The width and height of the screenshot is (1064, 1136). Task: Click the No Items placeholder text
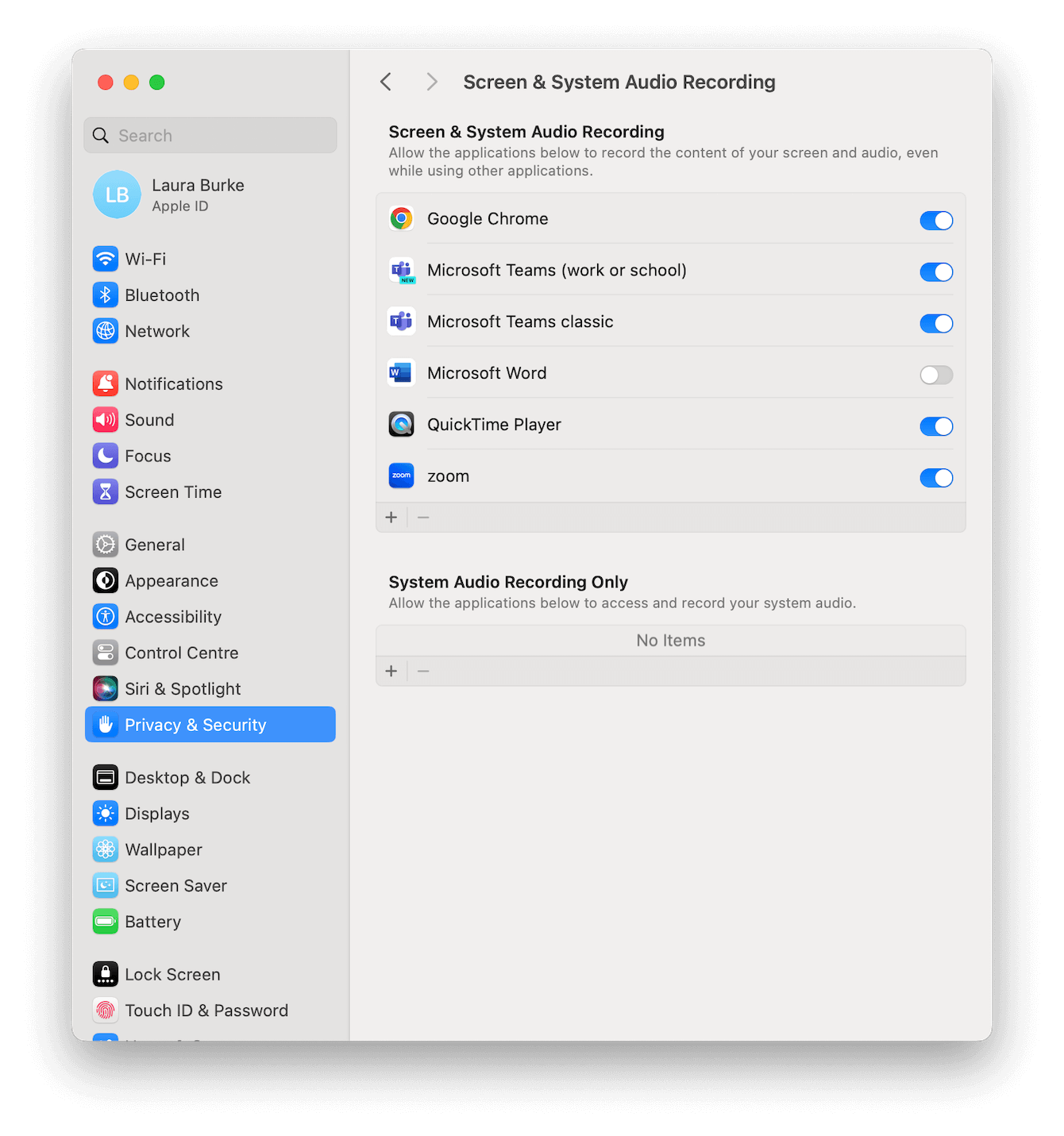tap(671, 641)
